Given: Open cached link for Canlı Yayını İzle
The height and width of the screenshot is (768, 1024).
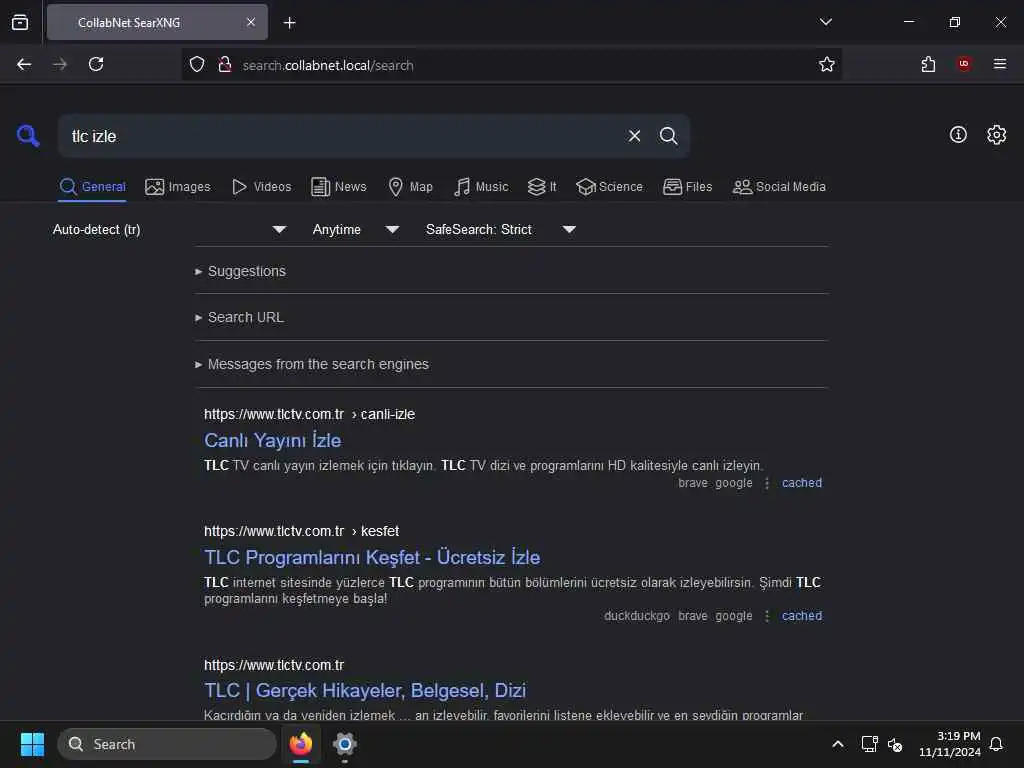Looking at the screenshot, I should 801,483.
